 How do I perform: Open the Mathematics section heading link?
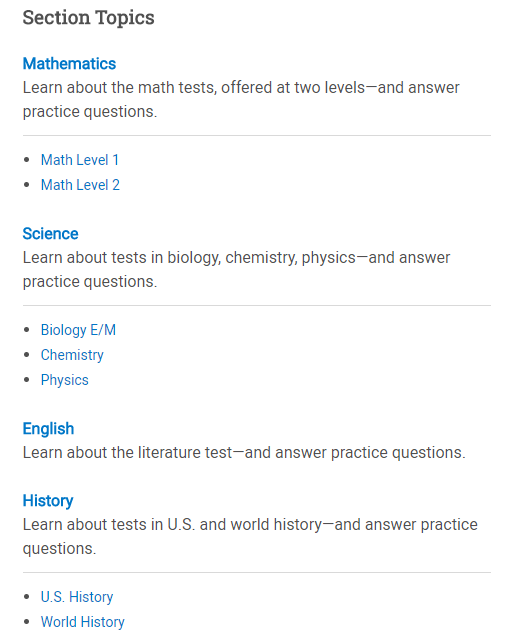[69, 64]
